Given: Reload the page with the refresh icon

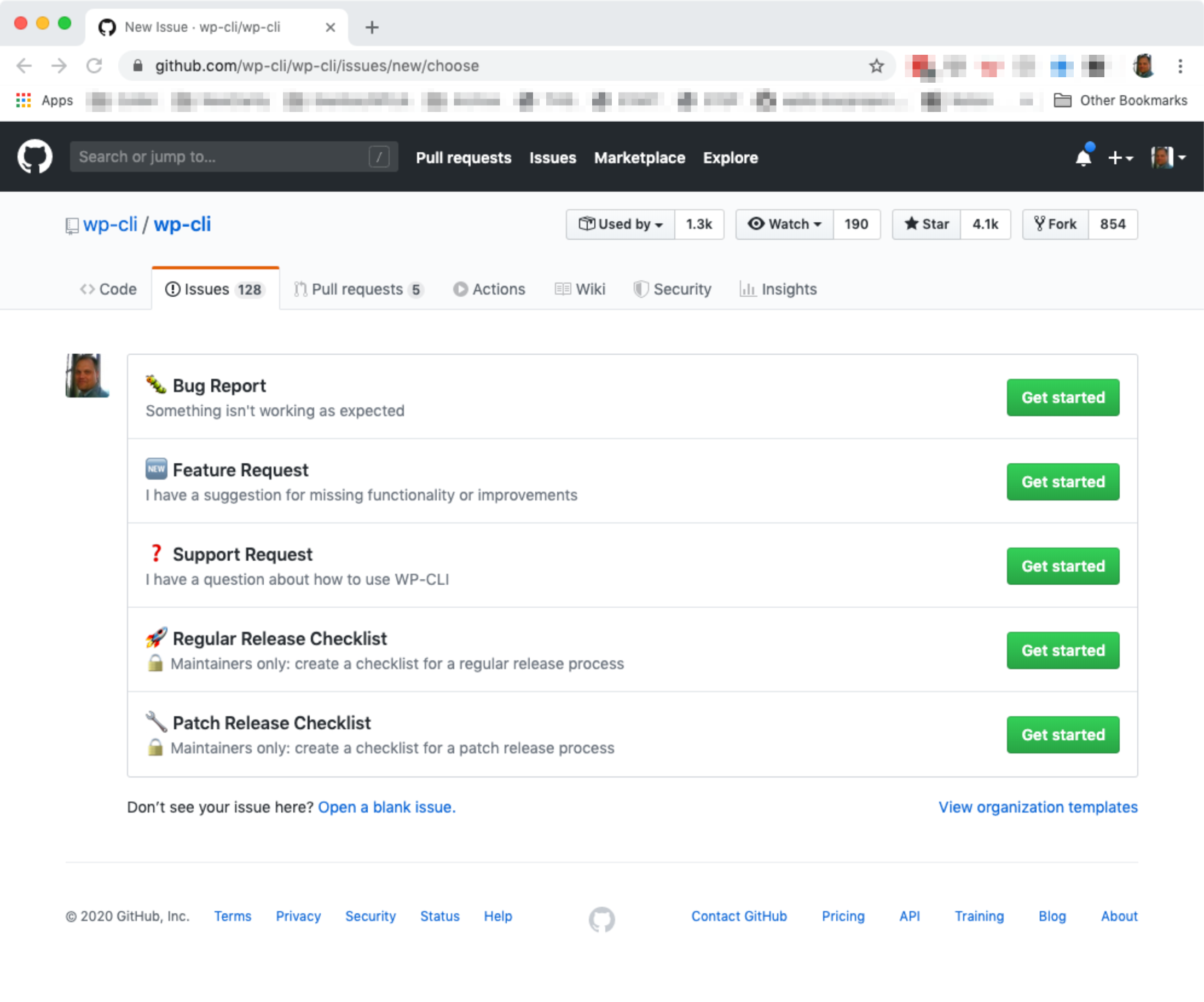Looking at the screenshot, I should tap(95, 65).
